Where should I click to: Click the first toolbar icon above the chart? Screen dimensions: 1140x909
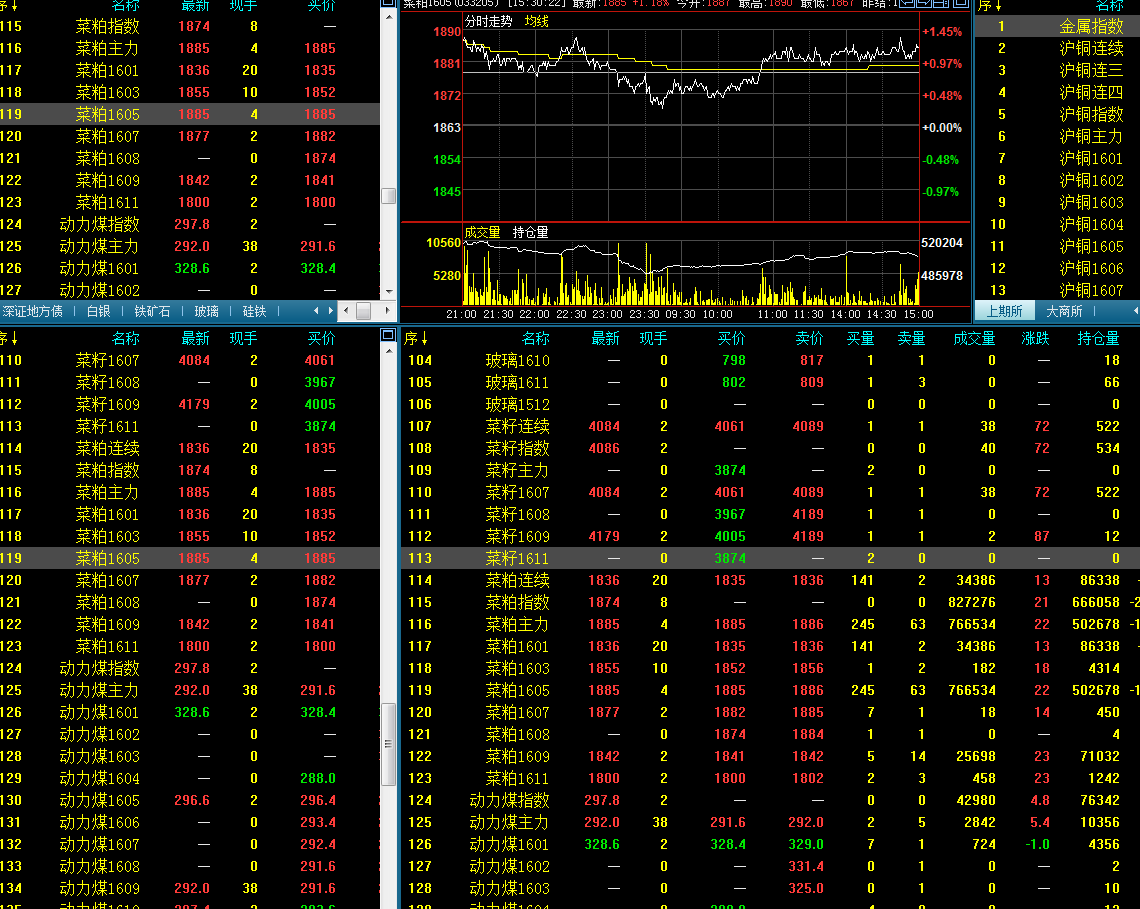click(906, 3)
